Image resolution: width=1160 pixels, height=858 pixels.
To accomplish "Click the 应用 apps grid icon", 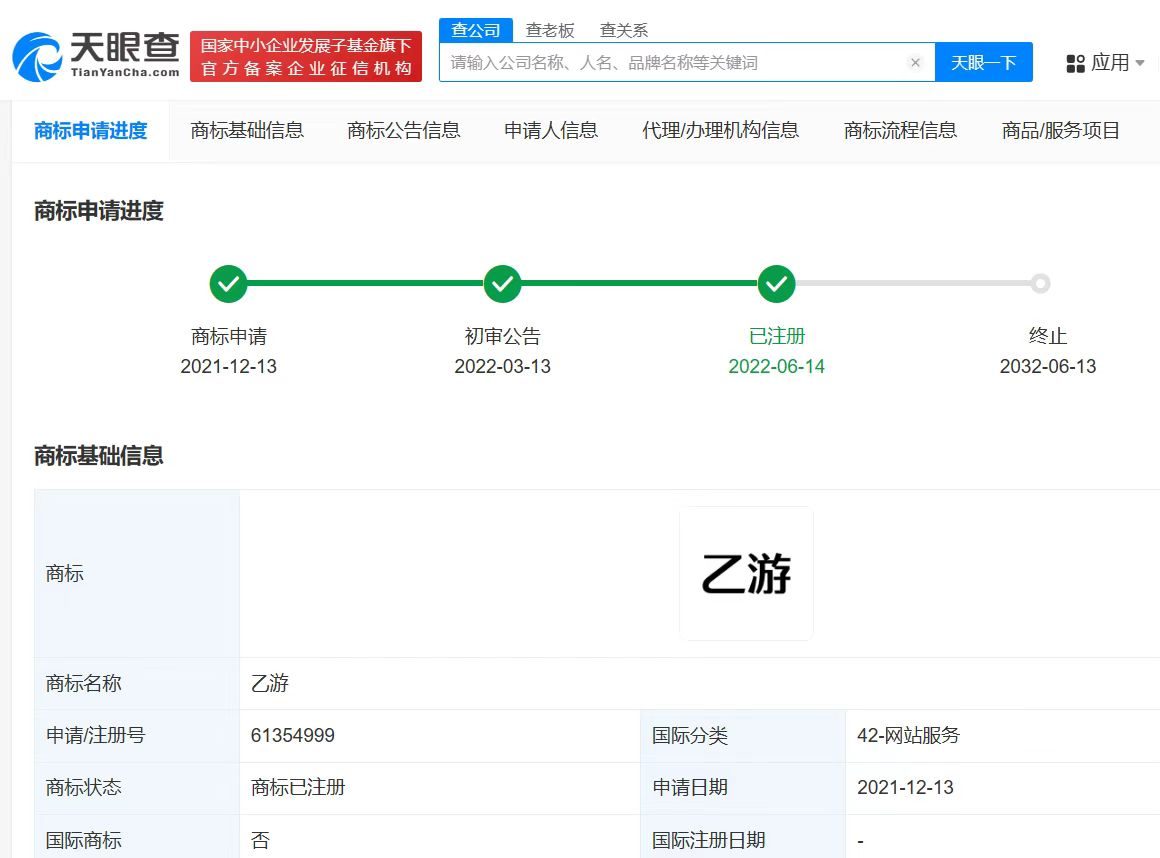I will click(x=1076, y=62).
